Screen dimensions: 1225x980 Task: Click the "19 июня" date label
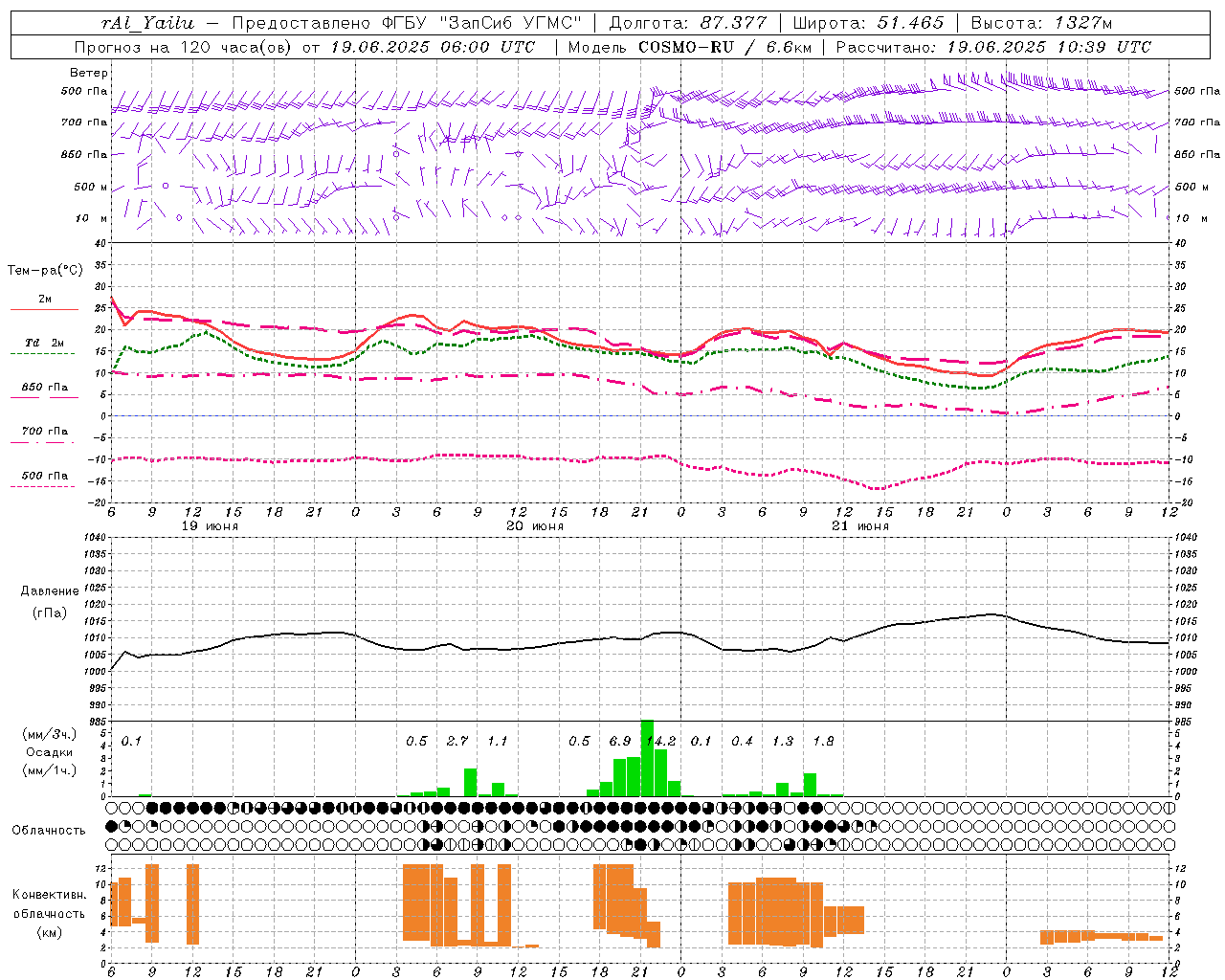coord(209,526)
